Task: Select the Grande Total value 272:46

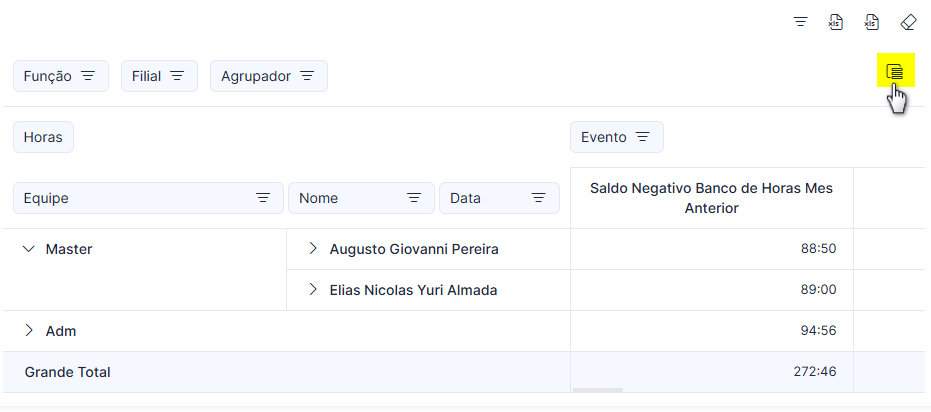Action: 815,372
